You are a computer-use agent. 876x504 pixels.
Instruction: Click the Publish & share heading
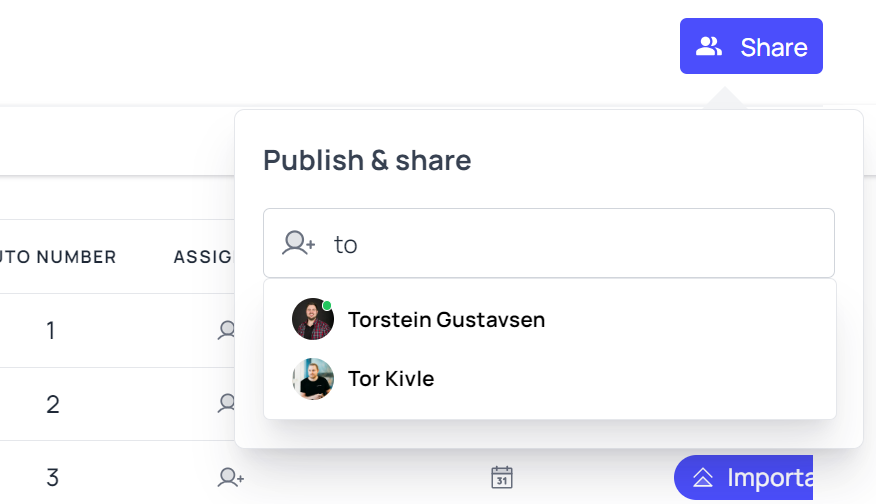[x=367, y=160]
